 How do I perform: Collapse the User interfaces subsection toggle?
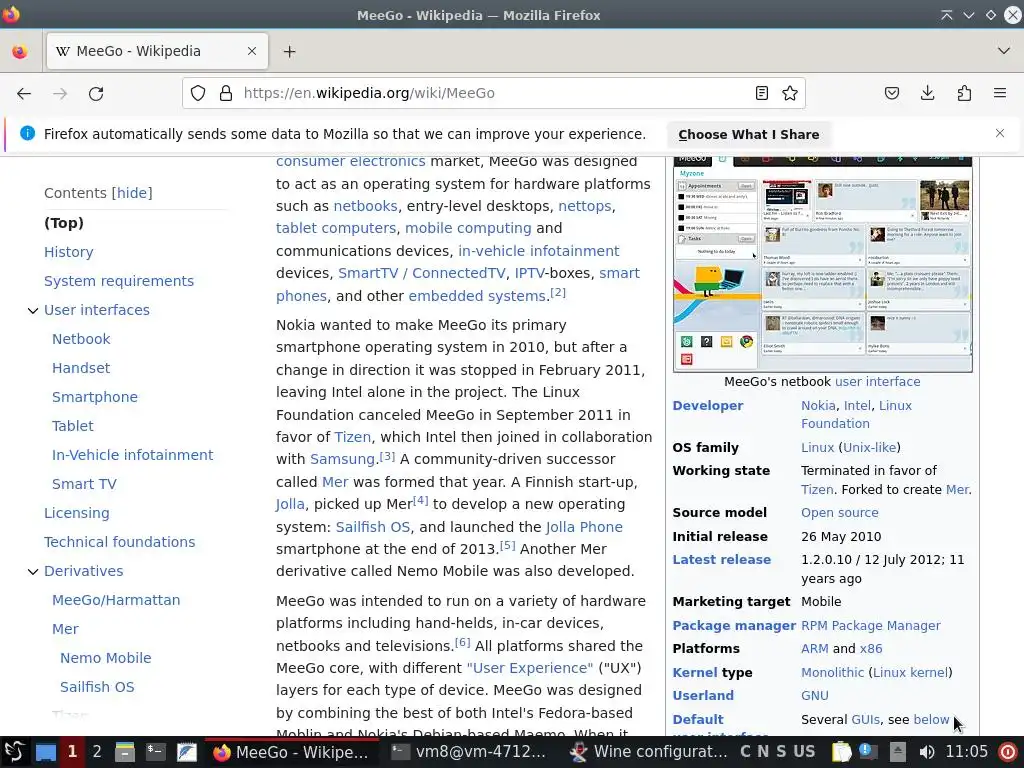[33, 310]
